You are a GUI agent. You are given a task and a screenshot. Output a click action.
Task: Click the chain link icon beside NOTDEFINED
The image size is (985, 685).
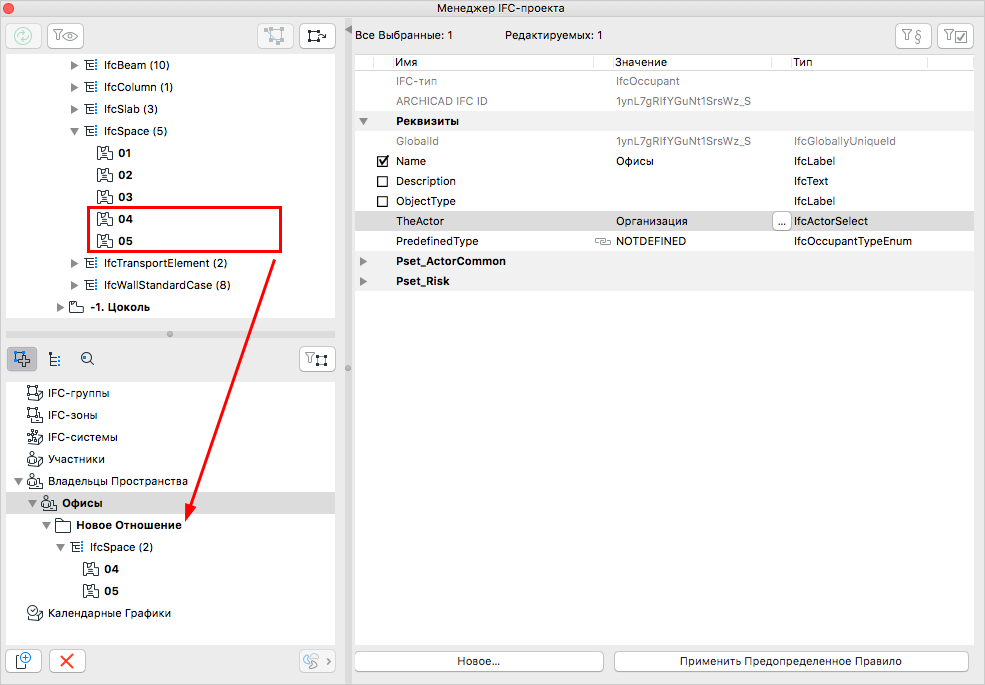pos(602,241)
